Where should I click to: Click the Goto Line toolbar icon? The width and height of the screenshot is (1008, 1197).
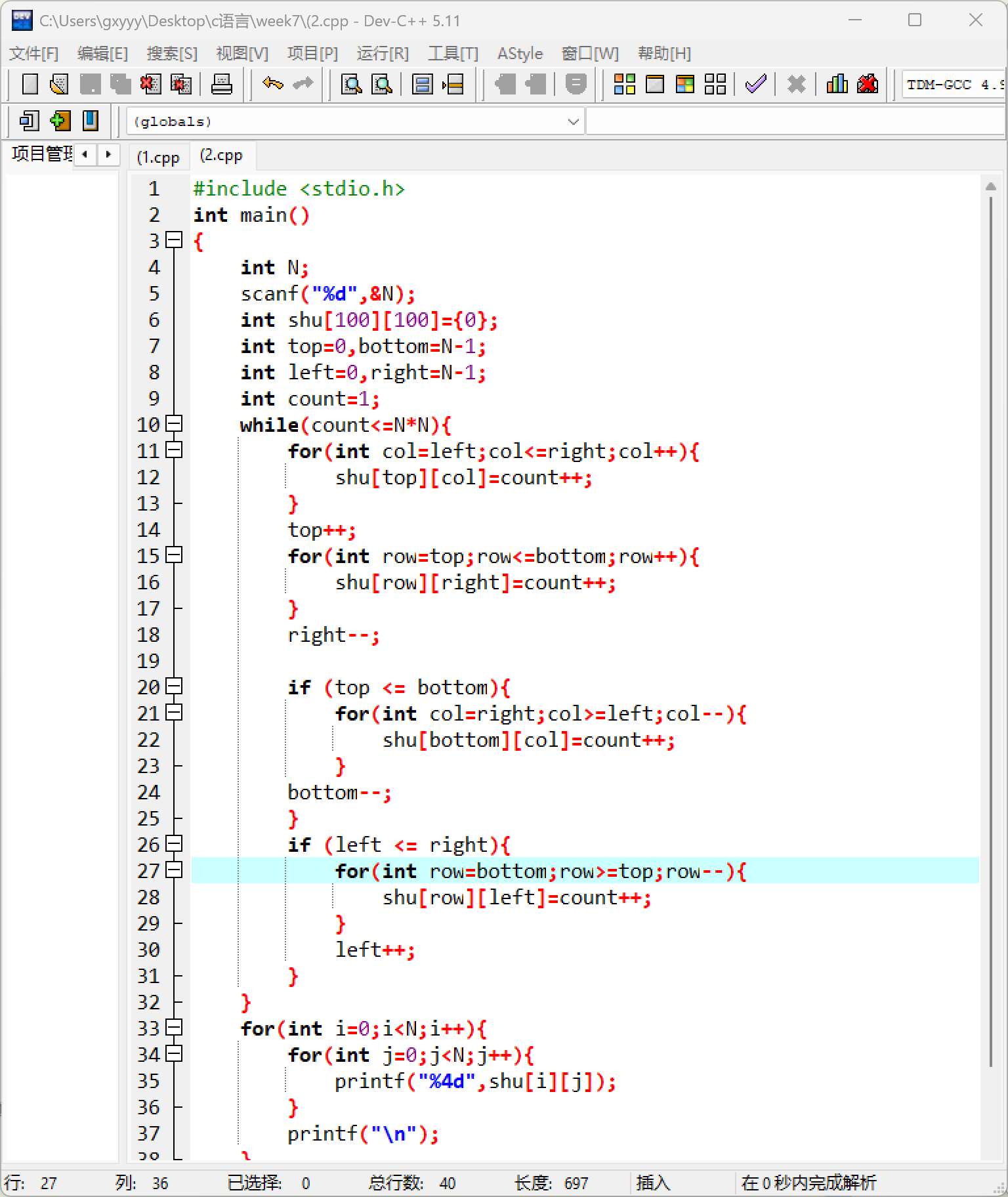tap(453, 84)
